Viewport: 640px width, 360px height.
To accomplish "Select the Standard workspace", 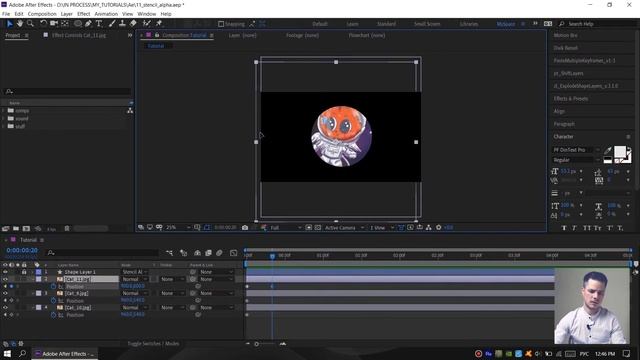I will click(x=386, y=24).
